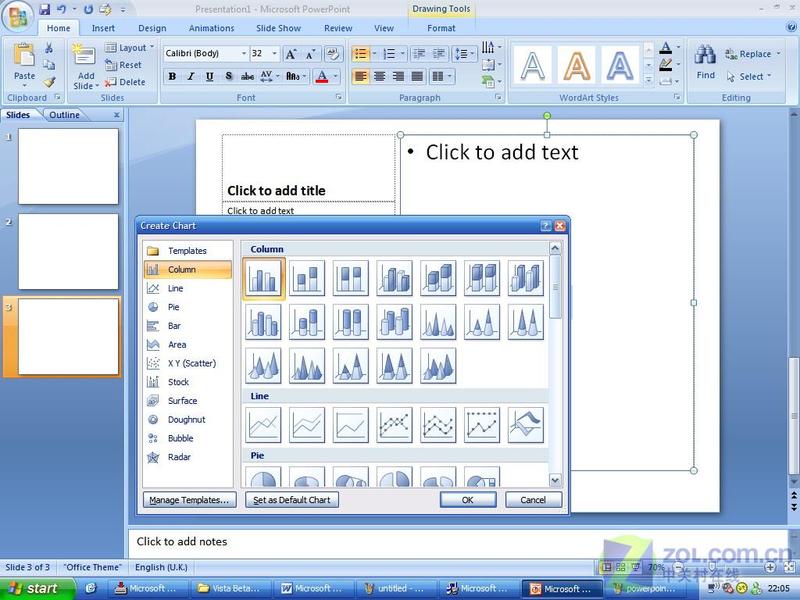Image resolution: width=800 pixels, height=600 pixels.
Task: Open the Slide Show ribbon tab
Action: (279, 28)
